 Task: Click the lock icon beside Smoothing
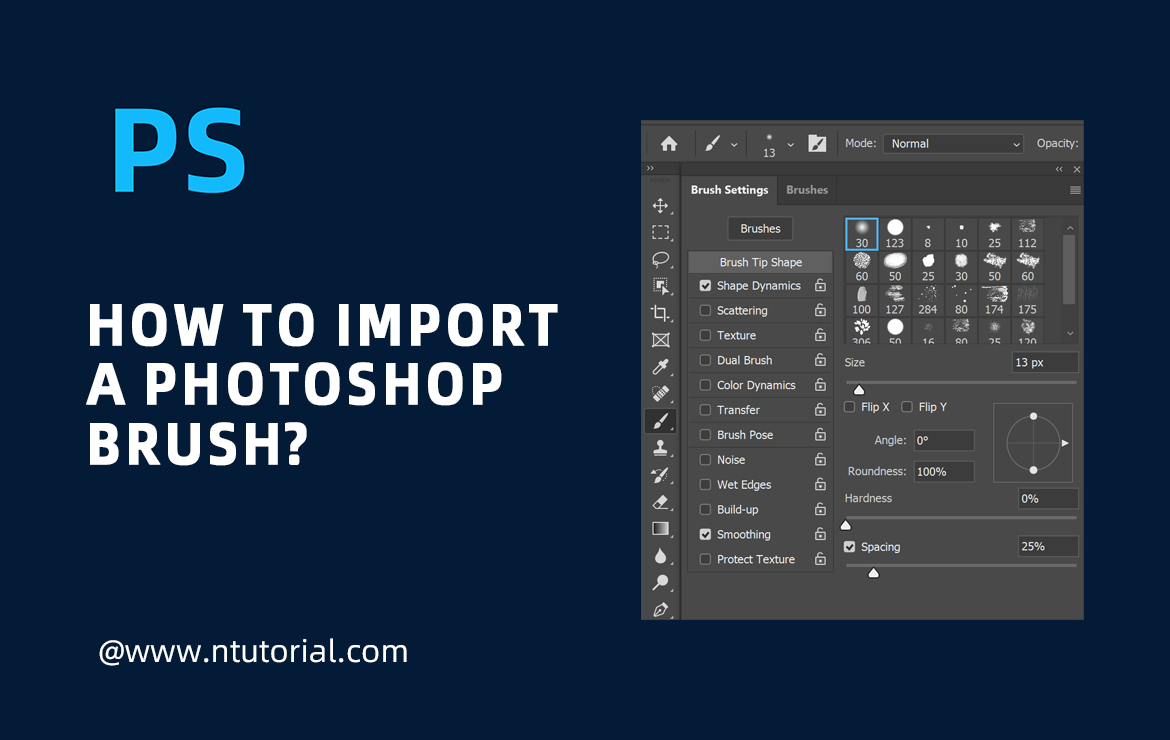tap(820, 534)
